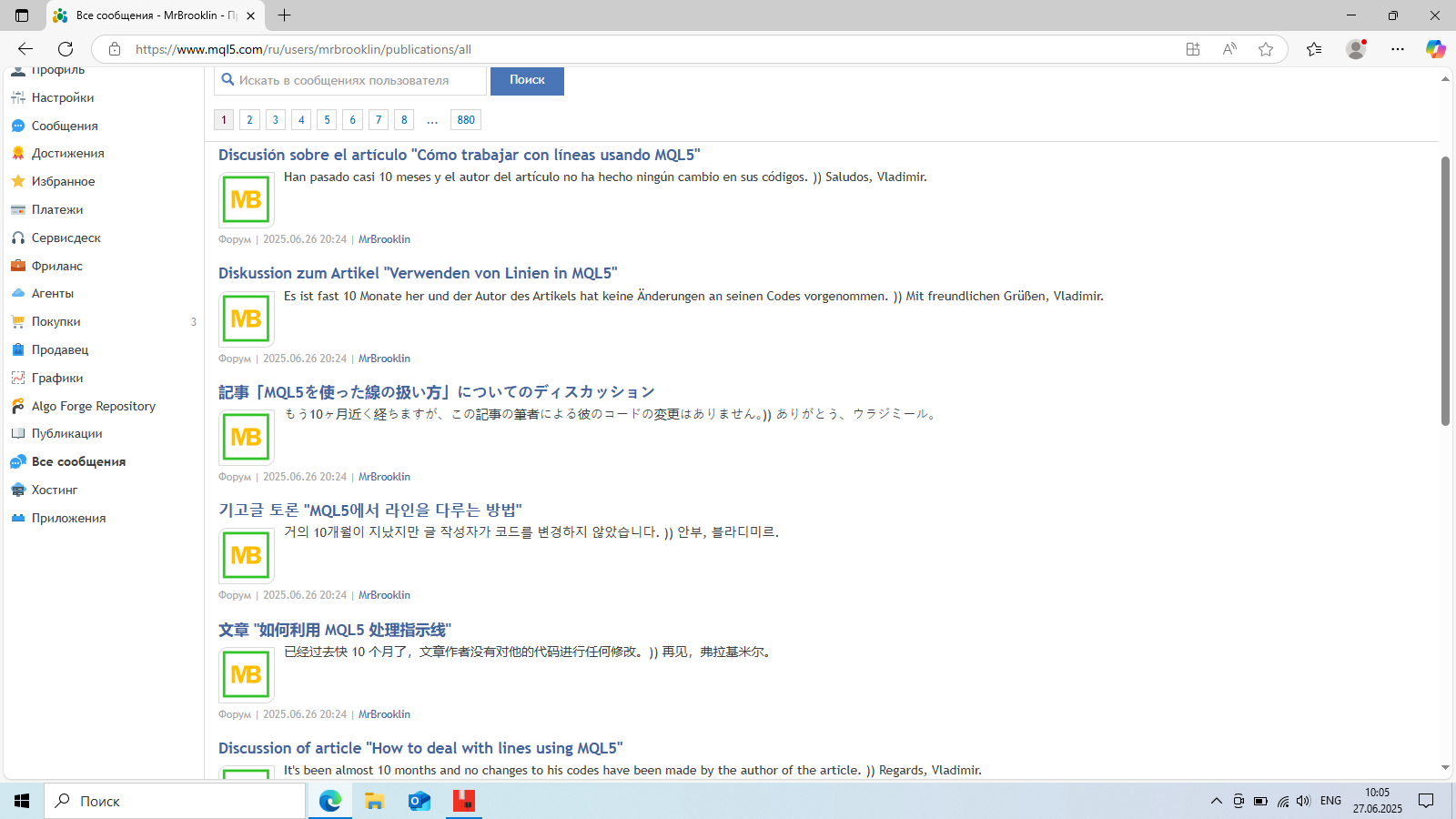Open the Достижения medal icon
The width and height of the screenshot is (1456, 819).
coord(18,153)
